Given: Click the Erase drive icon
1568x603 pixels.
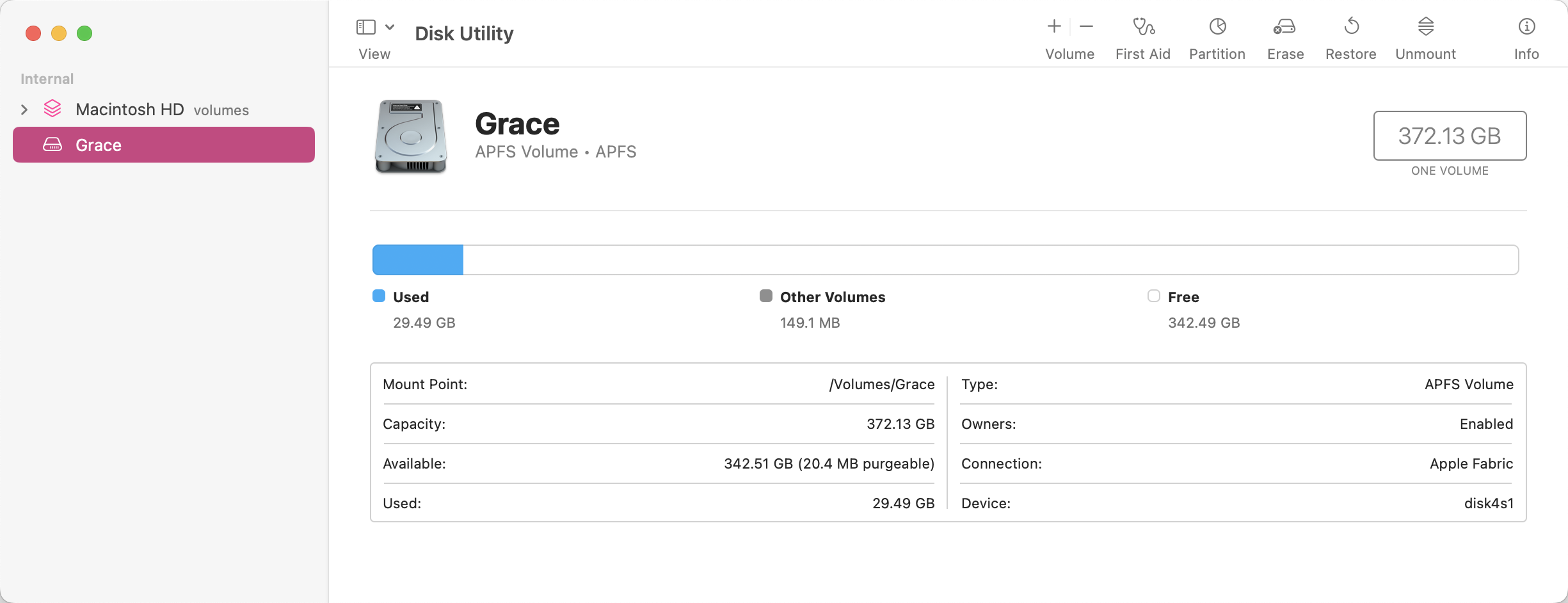Looking at the screenshot, I should point(1284,27).
